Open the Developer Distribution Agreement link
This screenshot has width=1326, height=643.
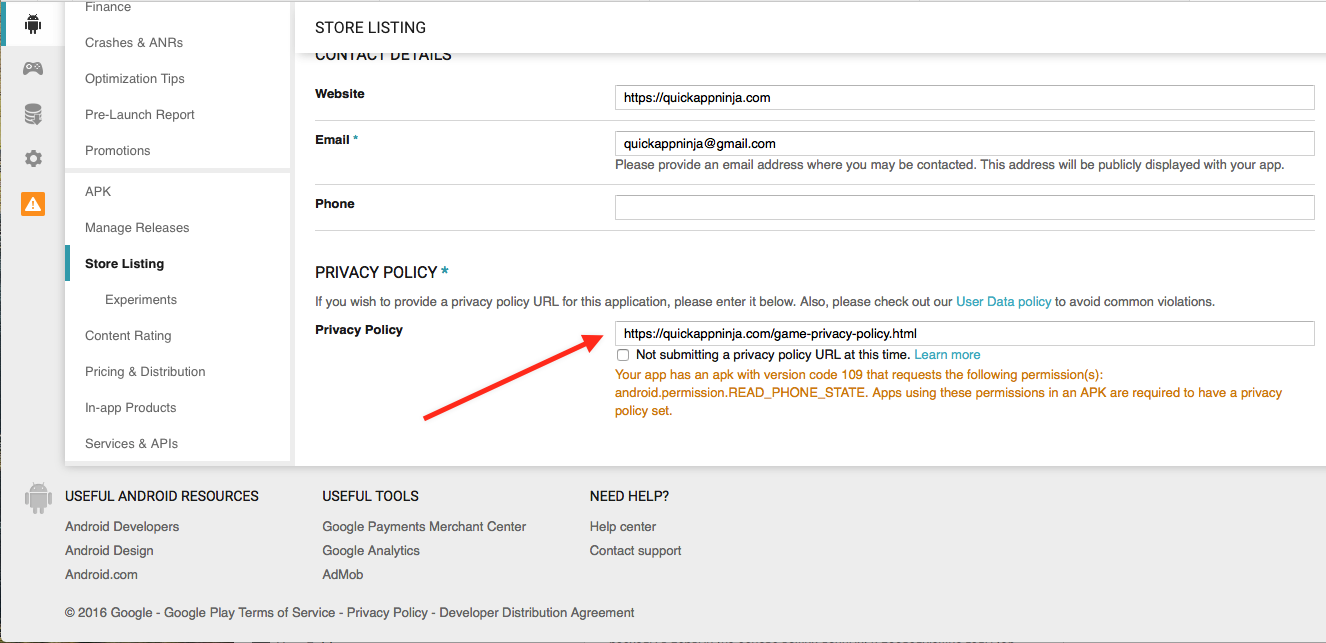pyautogui.click(x=537, y=613)
